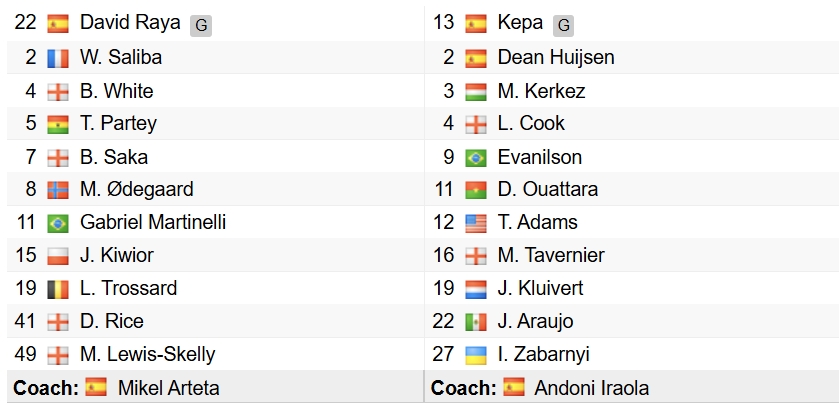Click the Mexico flag next to J. Araujo
Viewport: 839px width, 417px height.
tap(476, 322)
